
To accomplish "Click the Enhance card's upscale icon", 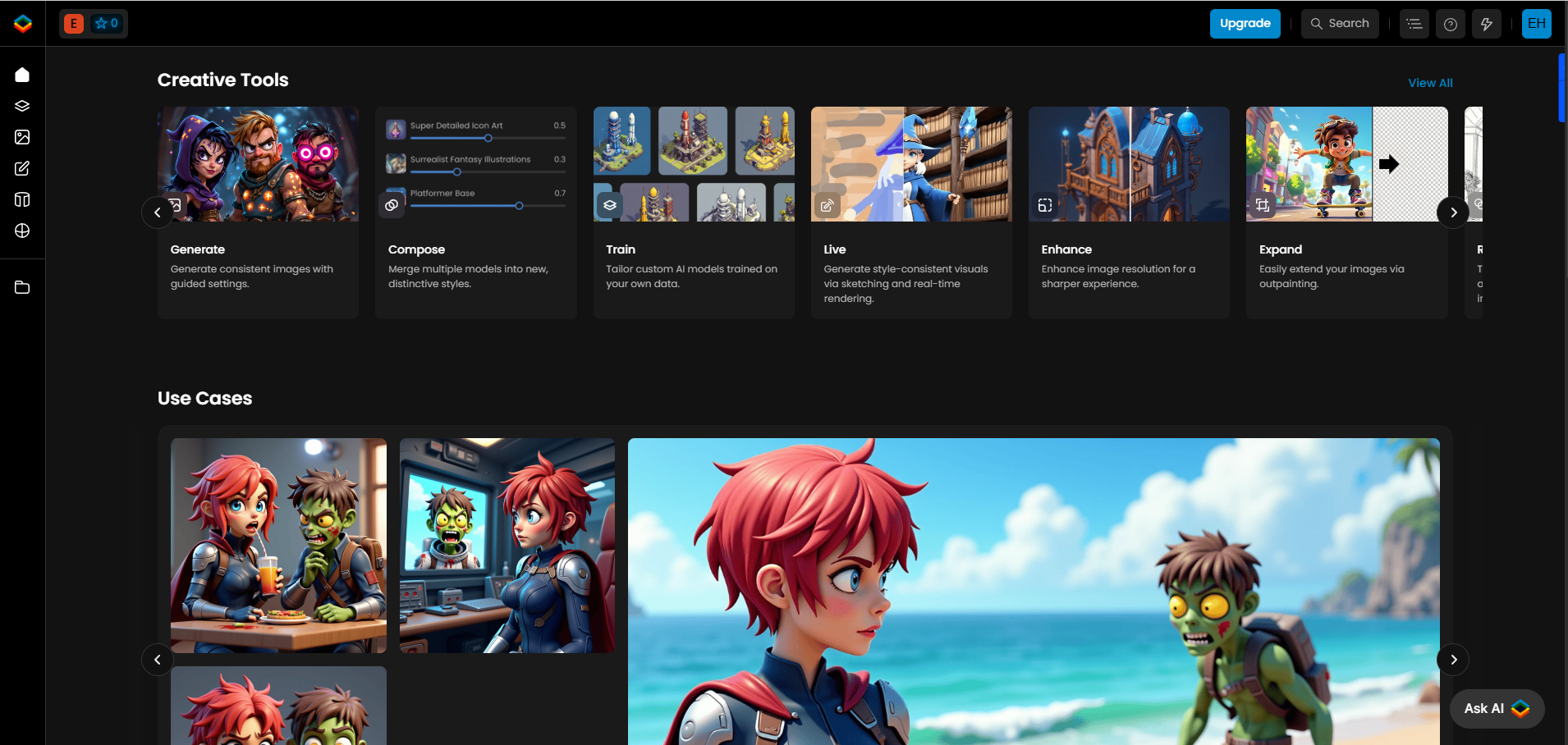I will point(1045,205).
